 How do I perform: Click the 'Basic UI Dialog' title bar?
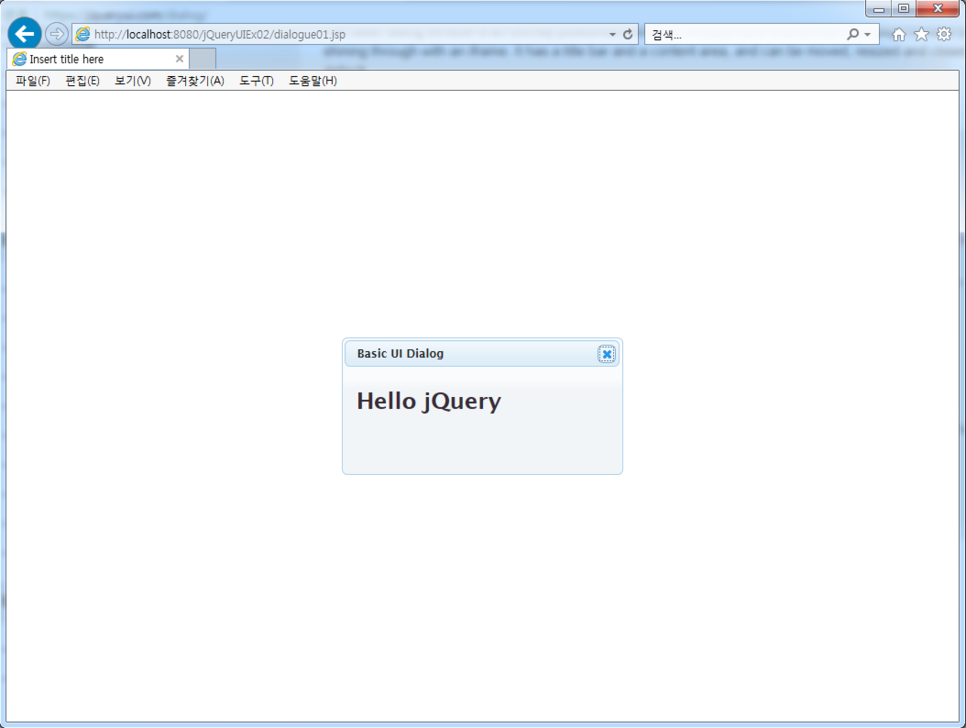[x=482, y=354]
